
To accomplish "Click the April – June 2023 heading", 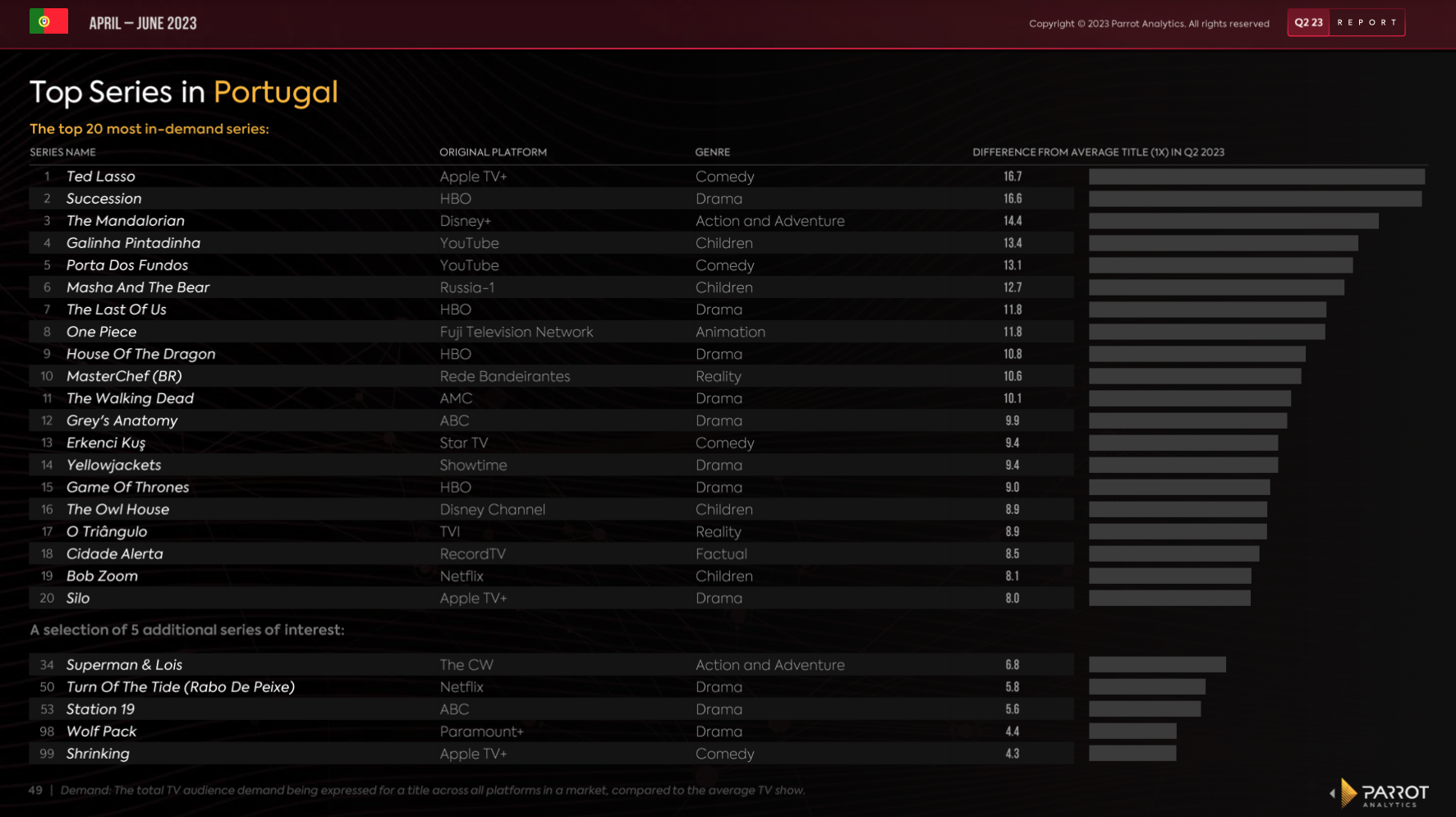I will point(143,23).
